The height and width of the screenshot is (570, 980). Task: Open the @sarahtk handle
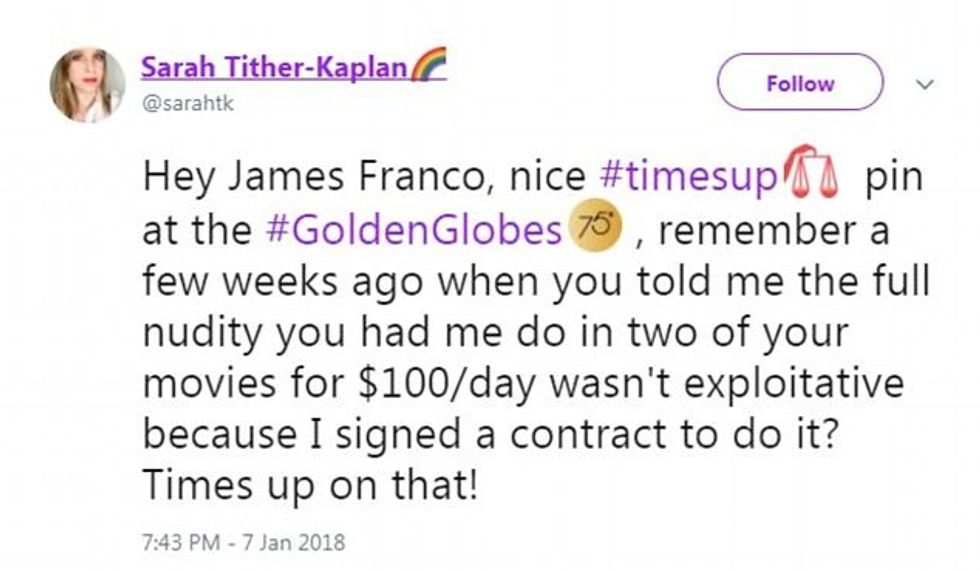tap(187, 103)
